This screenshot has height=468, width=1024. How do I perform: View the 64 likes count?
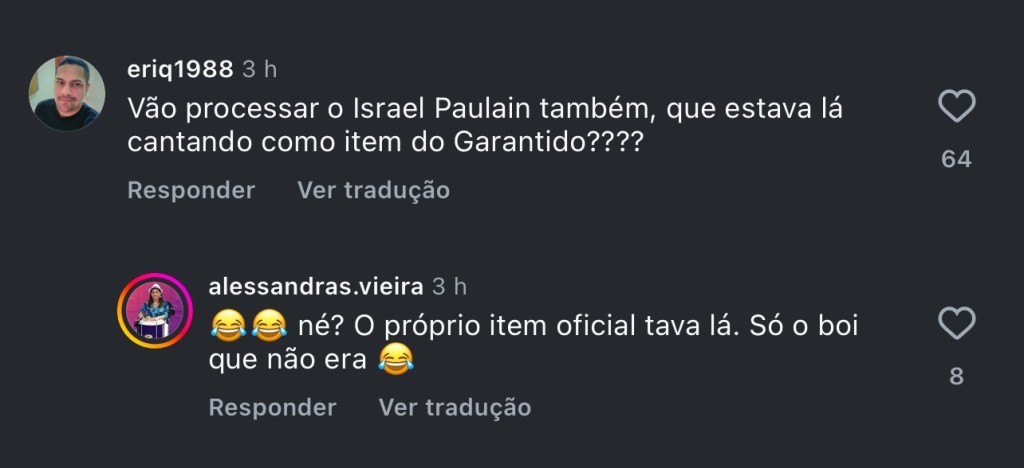point(956,159)
